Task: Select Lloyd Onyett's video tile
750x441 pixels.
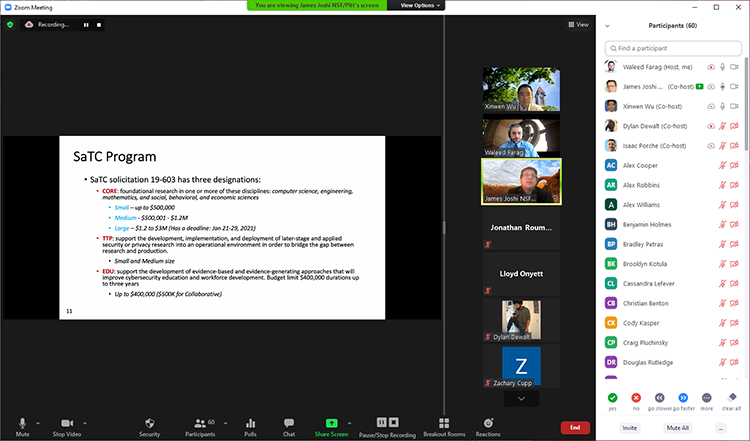Action: 521,274
